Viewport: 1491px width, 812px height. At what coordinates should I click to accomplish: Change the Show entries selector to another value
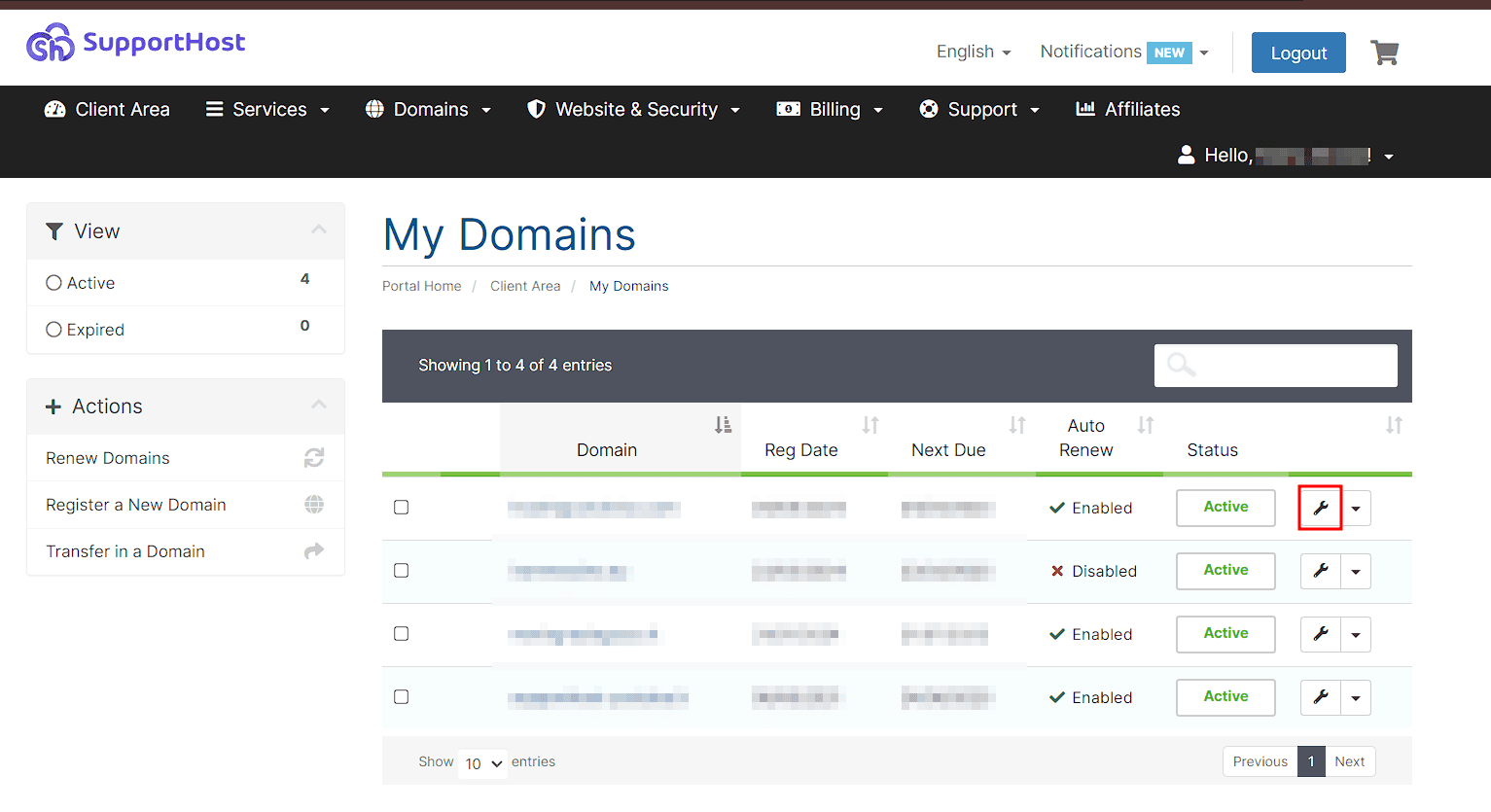(x=481, y=763)
